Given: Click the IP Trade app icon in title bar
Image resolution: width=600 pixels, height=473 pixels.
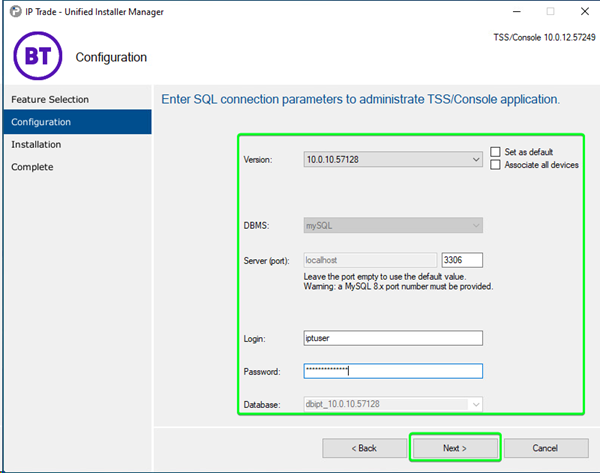Looking at the screenshot, I should click(15, 11).
